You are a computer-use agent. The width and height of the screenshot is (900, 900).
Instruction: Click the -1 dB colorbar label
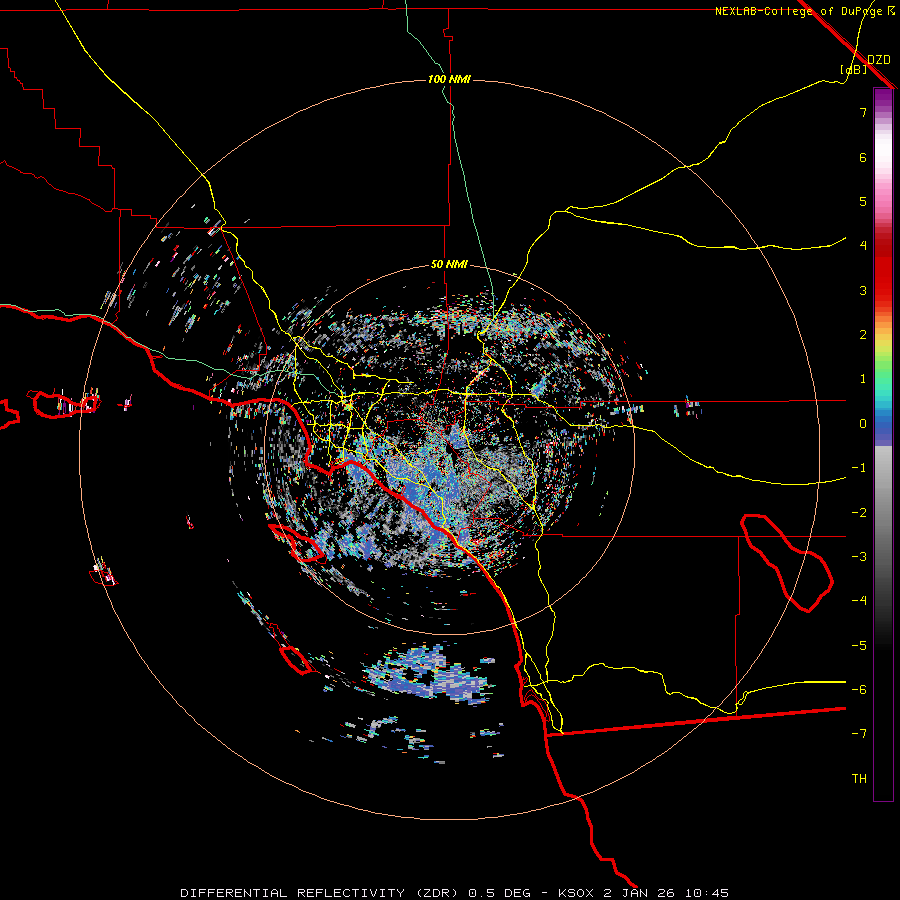859,468
